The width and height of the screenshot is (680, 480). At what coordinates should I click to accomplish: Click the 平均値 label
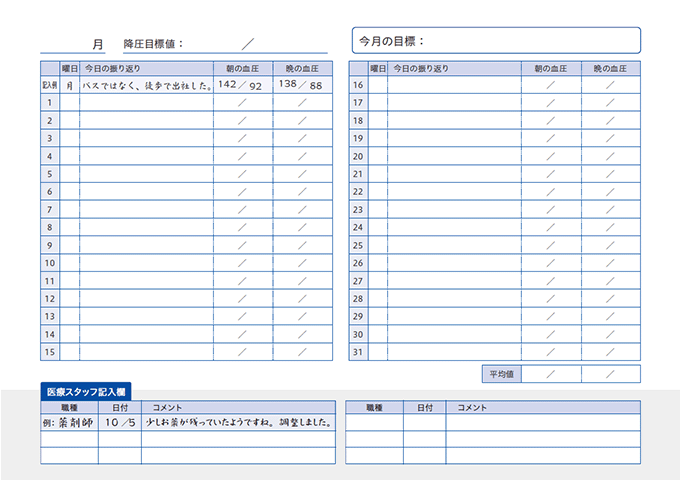(501, 374)
